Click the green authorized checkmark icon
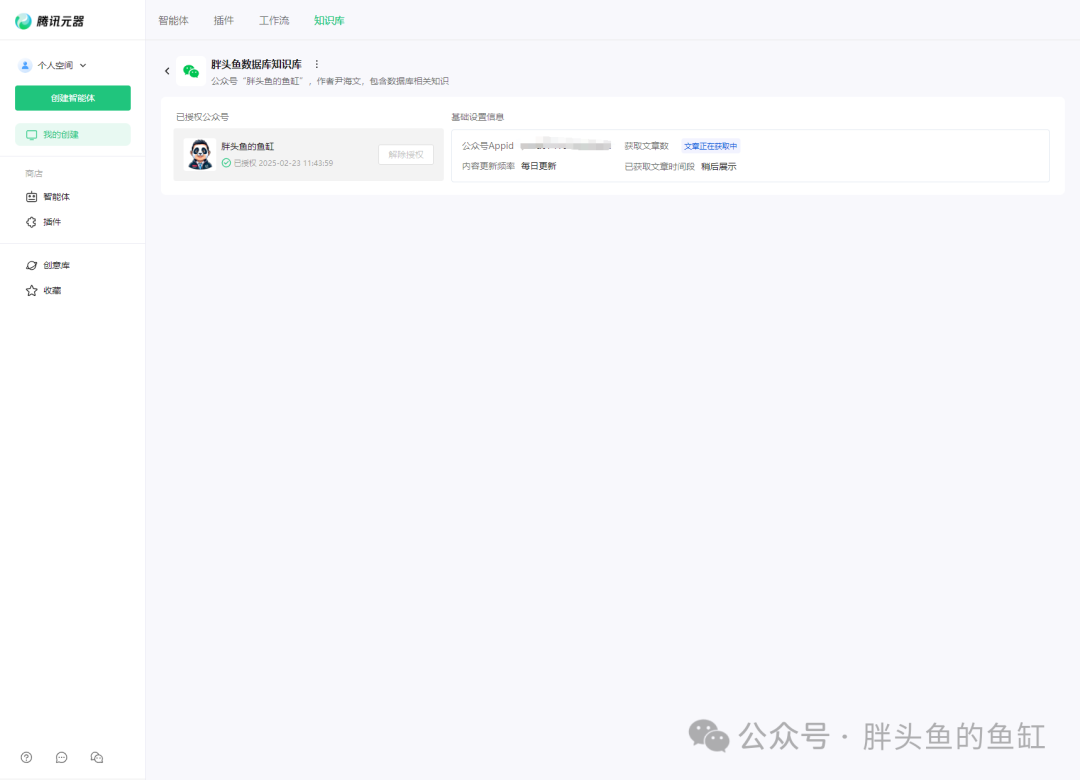 [x=226, y=163]
